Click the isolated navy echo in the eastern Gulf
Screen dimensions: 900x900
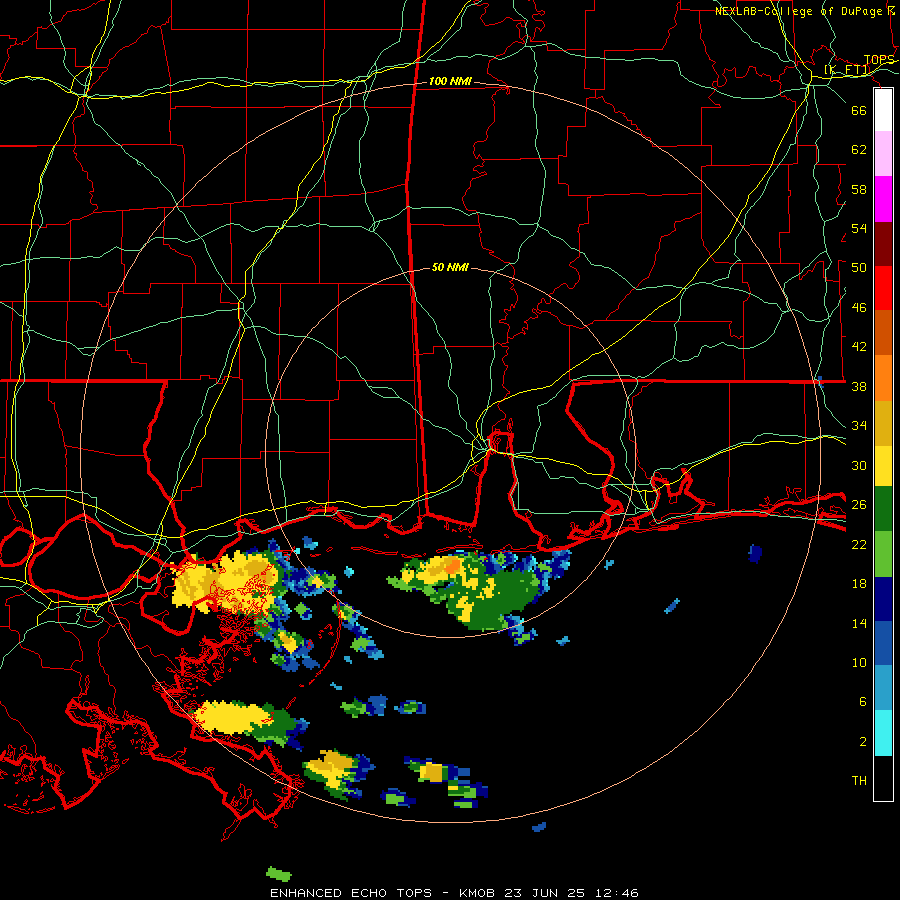pos(755,553)
